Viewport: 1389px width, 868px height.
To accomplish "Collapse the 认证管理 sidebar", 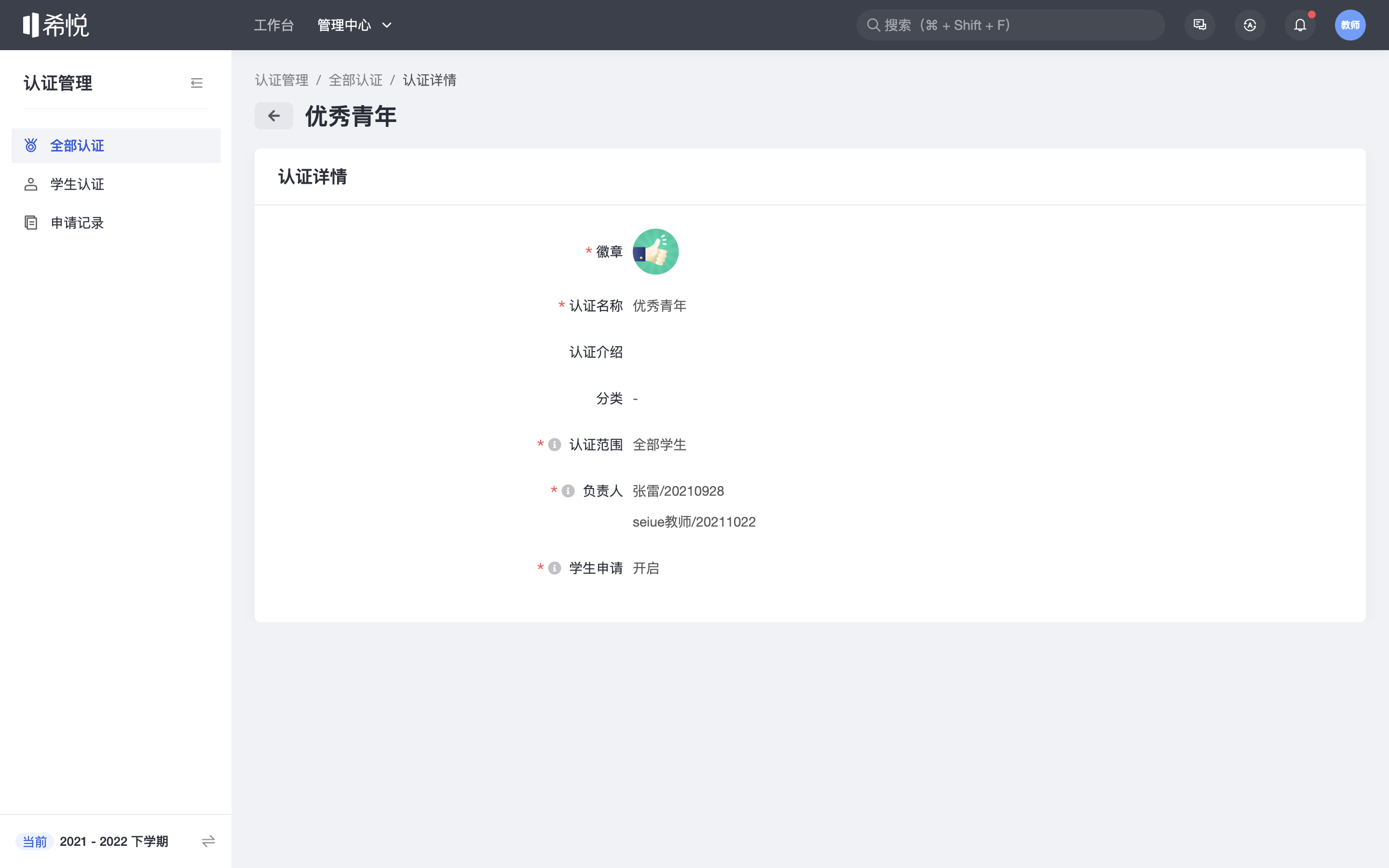I will coord(197,83).
